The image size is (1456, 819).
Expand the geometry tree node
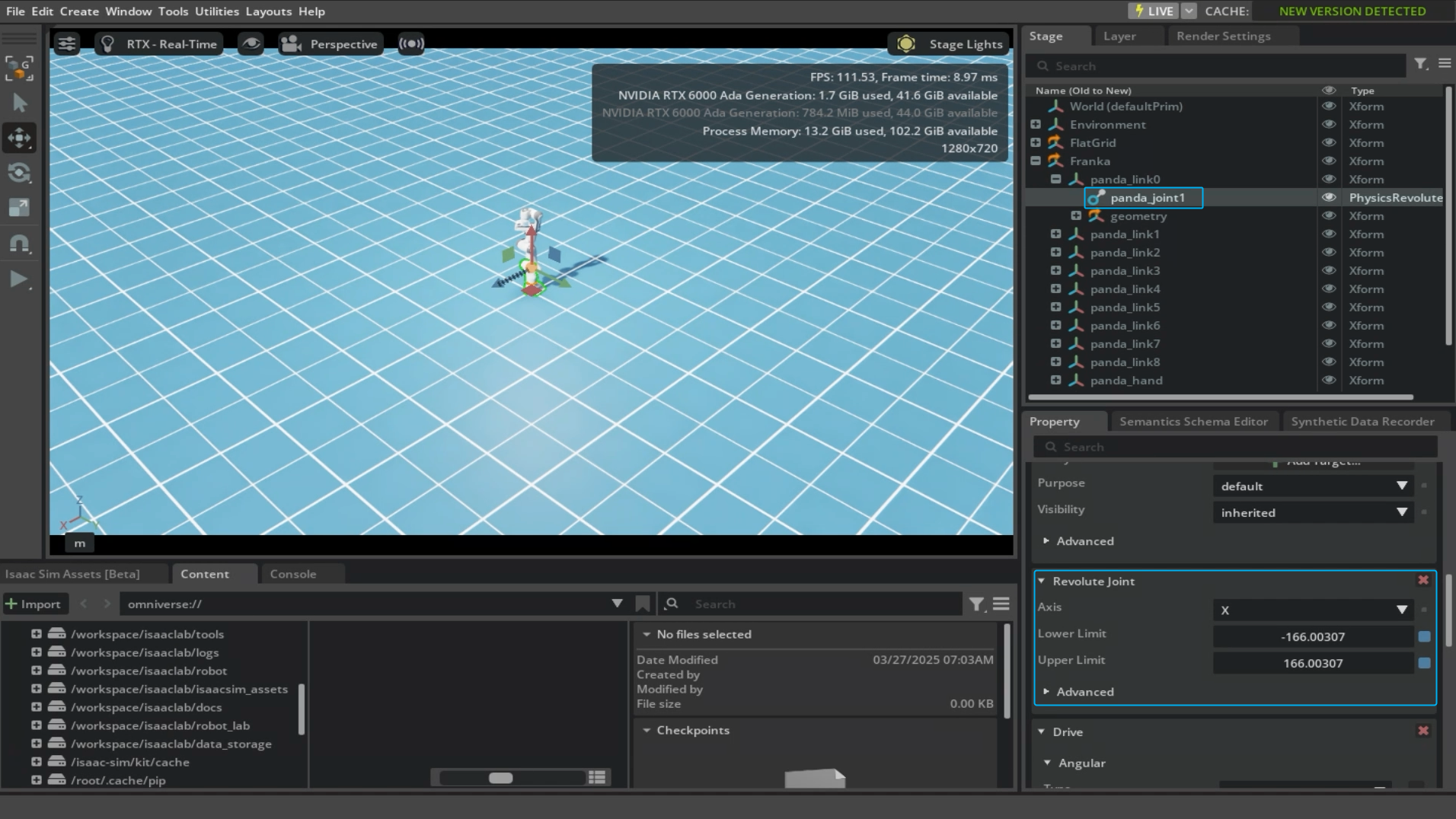click(1076, 215)
